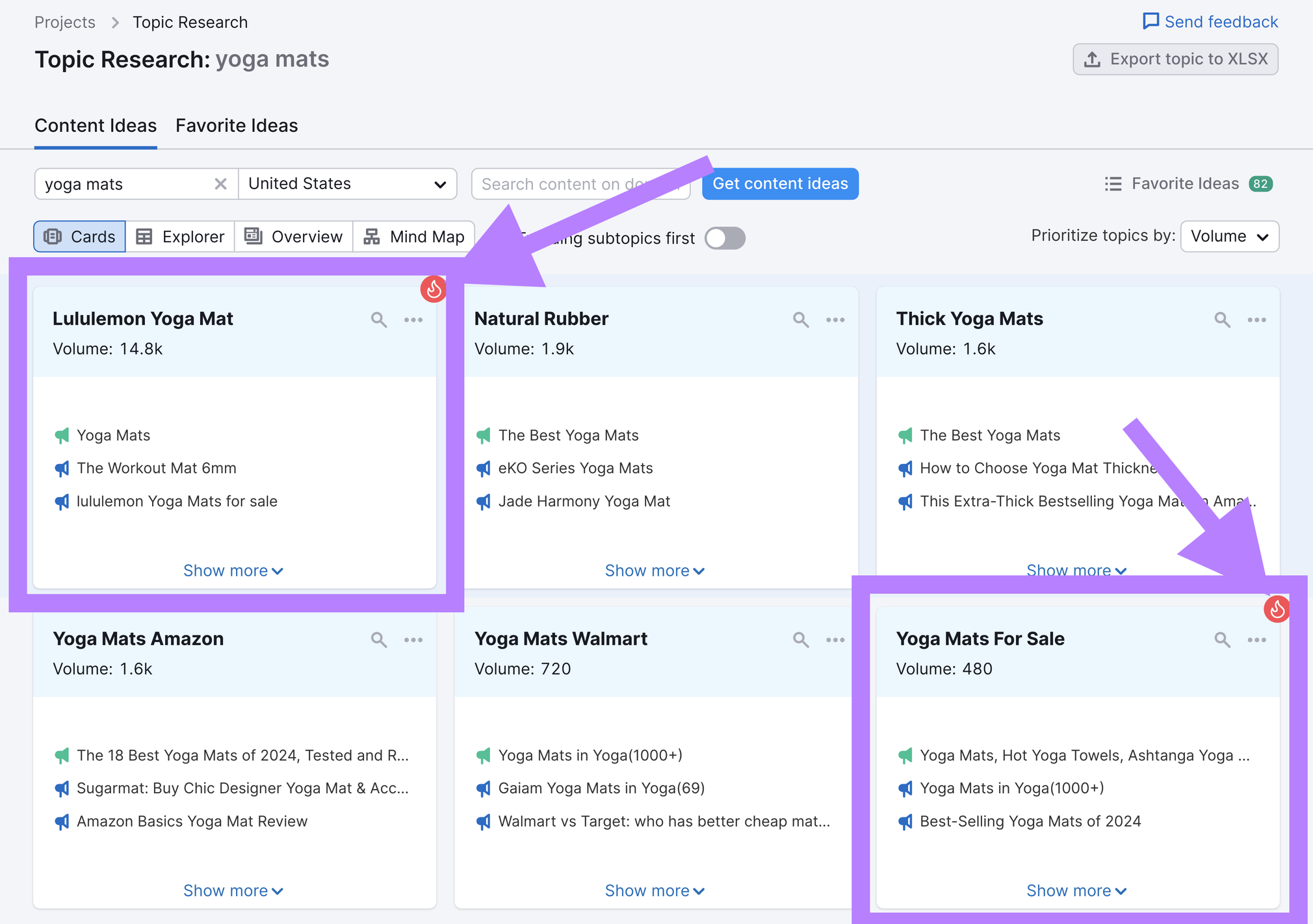The width and height of the screenshot is (1313, 924).
Task: Click the Get content ideas button
Action: point(779,183)
